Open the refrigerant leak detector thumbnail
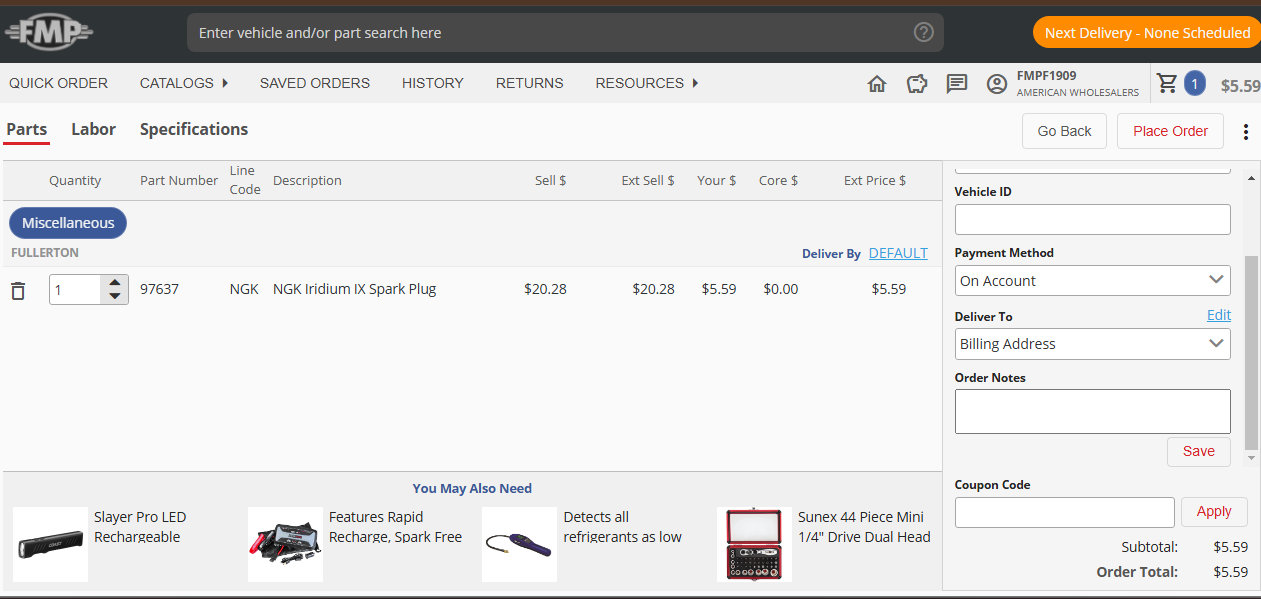The image size is (1261, 599). coord(519,544)
